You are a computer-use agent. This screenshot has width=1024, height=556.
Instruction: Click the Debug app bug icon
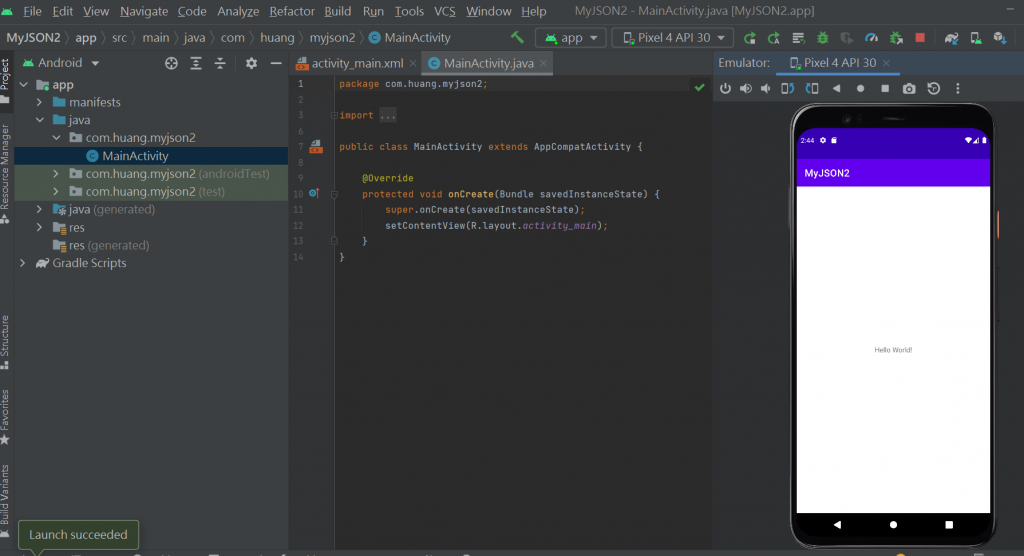click(822, 38)
